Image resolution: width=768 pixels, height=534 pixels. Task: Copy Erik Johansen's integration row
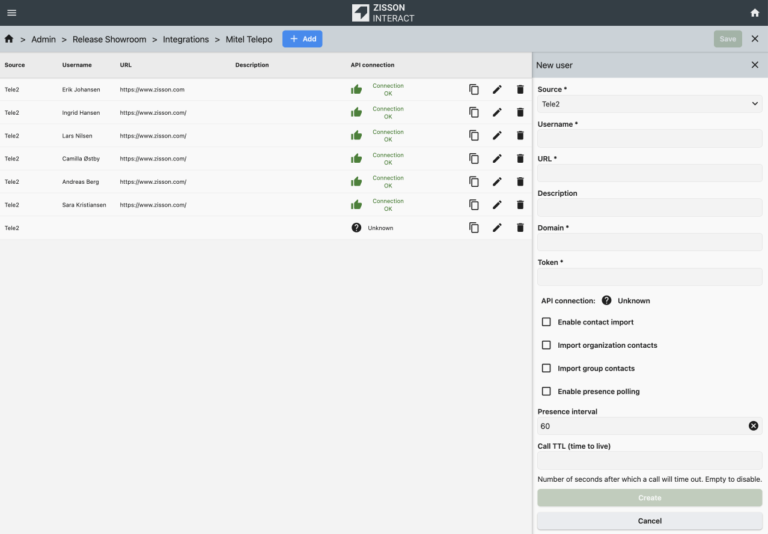pyautogui.click(x=474, y=89)
